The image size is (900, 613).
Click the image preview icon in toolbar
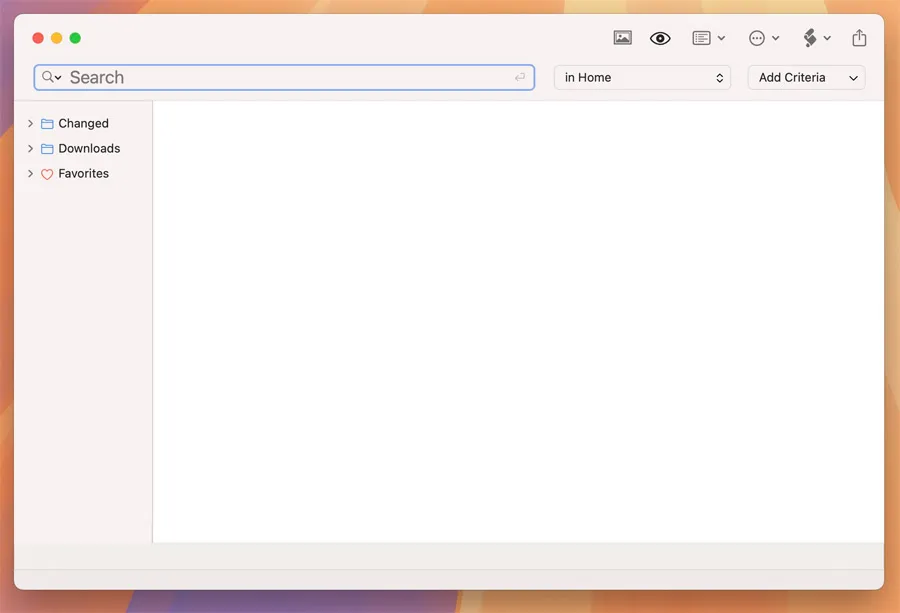click(623, 38)
